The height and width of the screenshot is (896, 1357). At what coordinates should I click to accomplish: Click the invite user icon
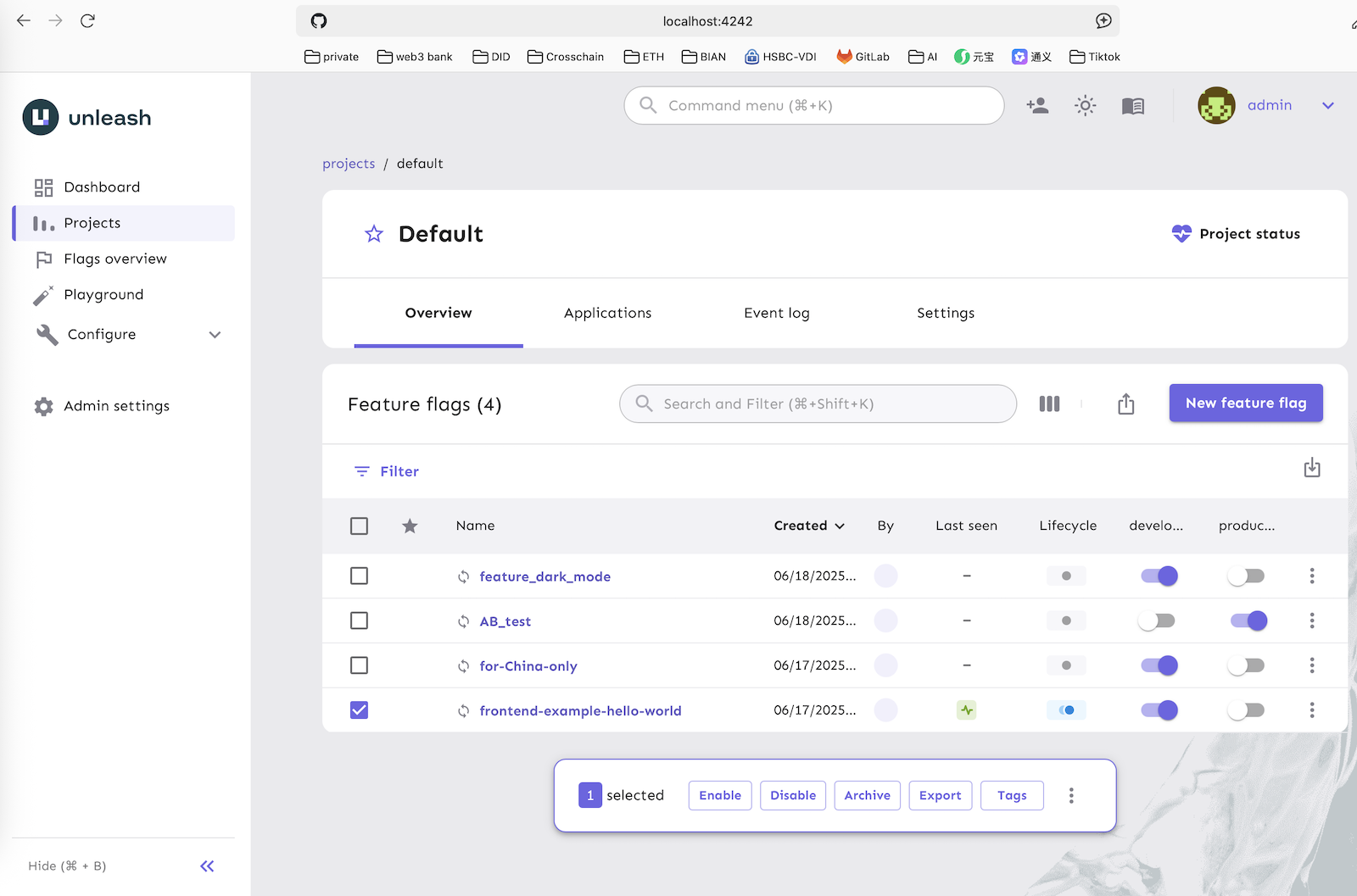(x=1037, y=106)
